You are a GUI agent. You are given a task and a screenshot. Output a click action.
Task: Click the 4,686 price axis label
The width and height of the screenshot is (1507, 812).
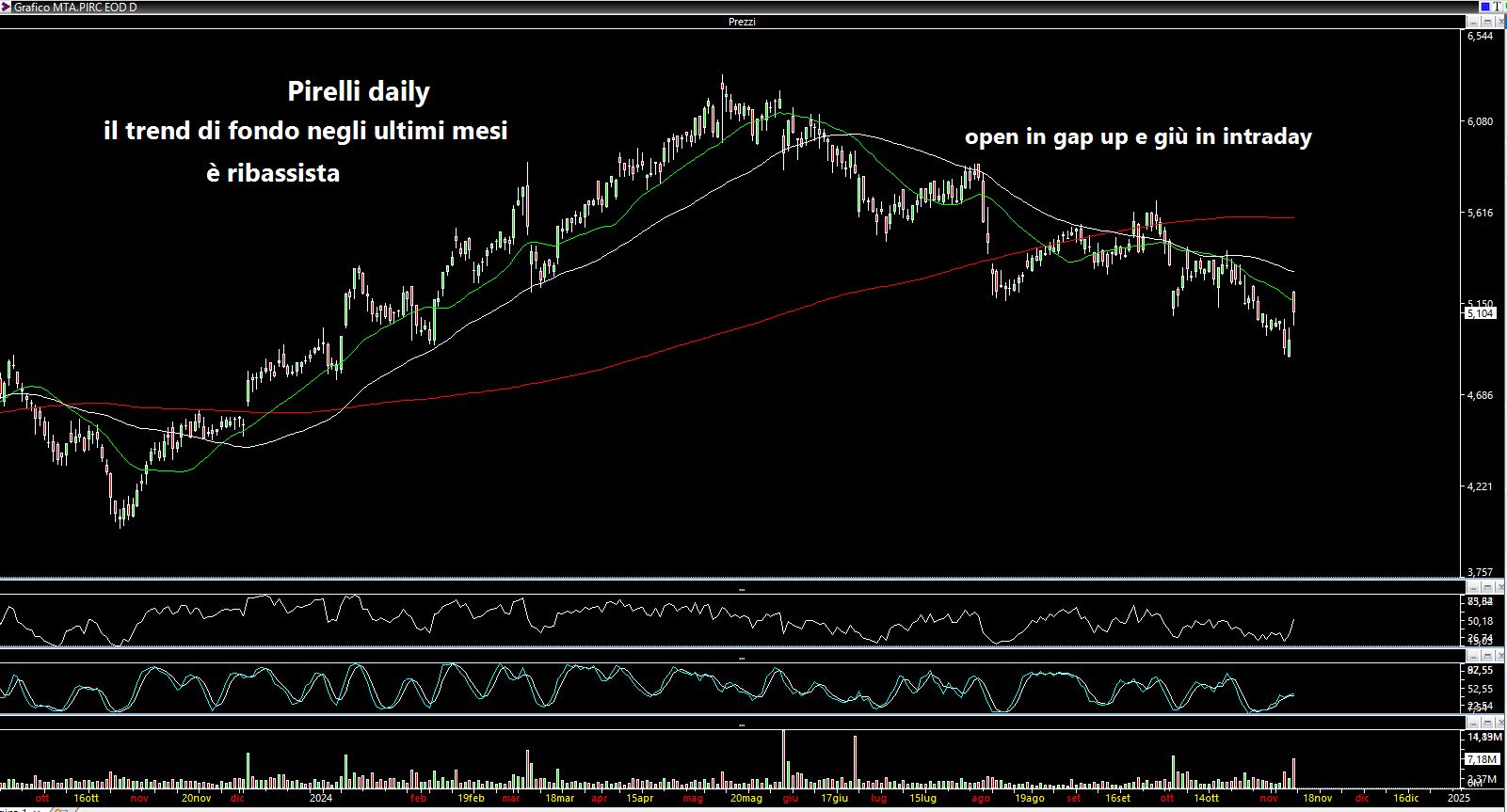tap(1480, 395)
